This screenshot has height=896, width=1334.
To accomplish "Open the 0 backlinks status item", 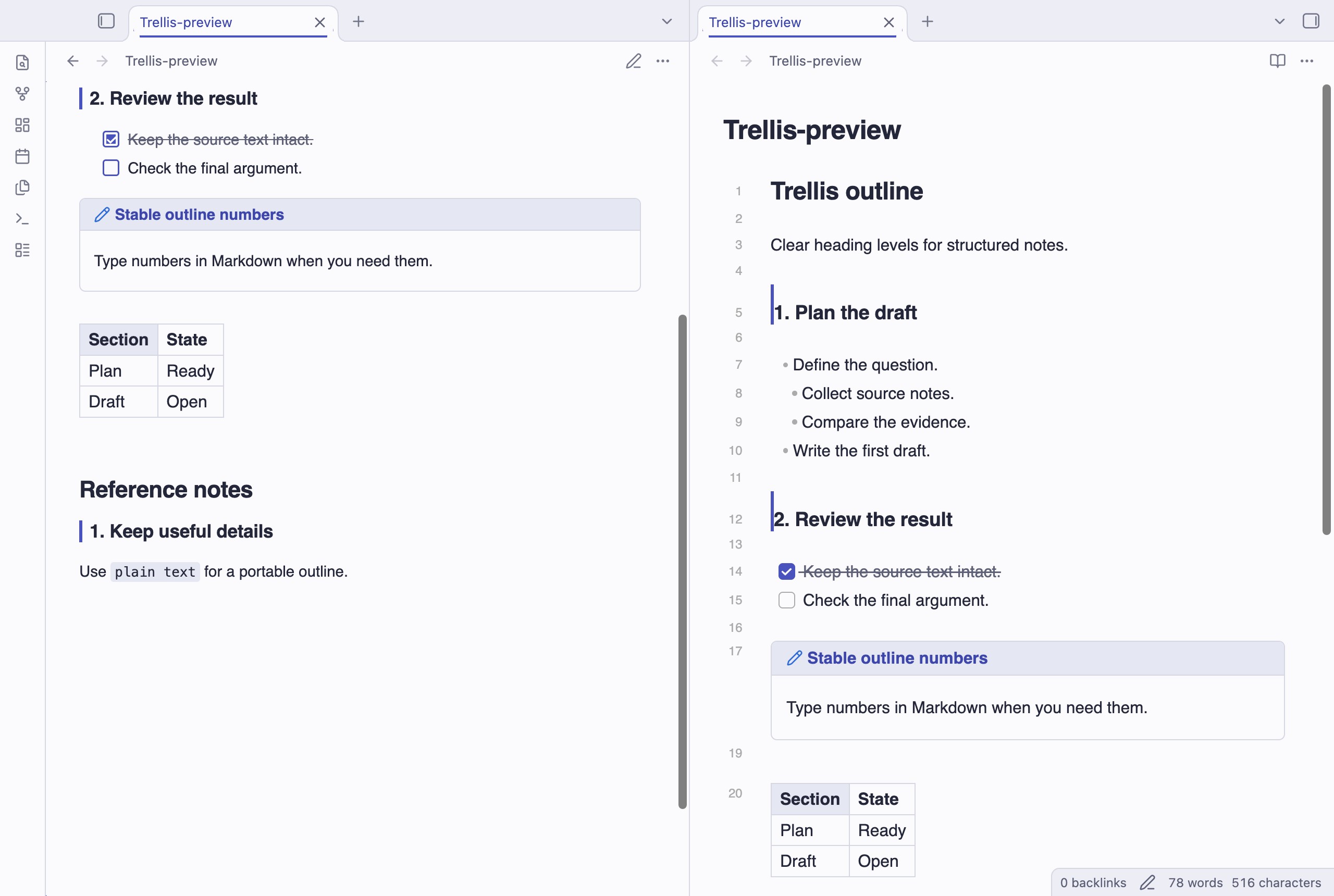I will (1093, 883).
